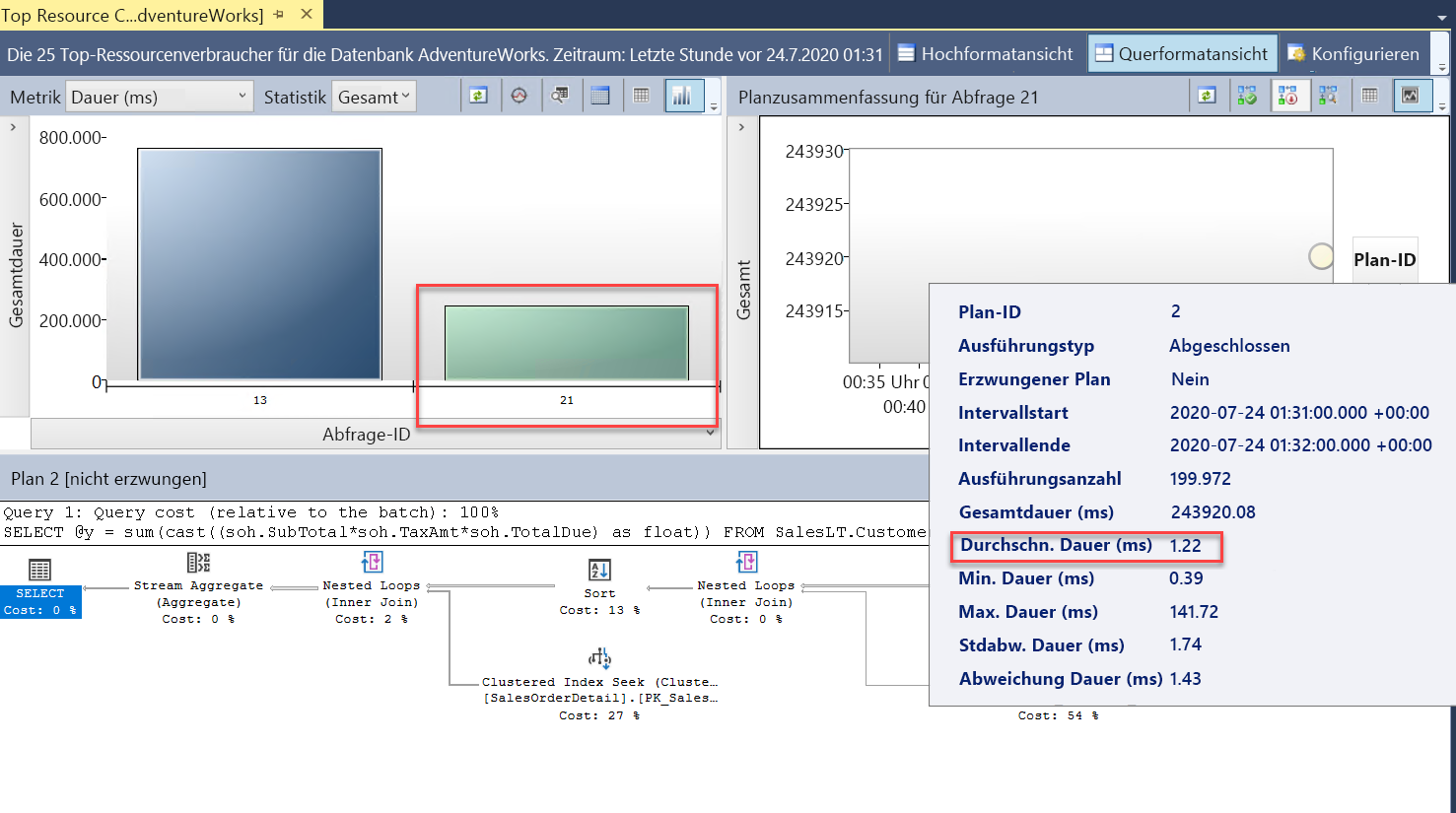Click the Max. Dauer value 141.72
This screenshot has width=1456, height=813.
click(x=1194, y=612)
